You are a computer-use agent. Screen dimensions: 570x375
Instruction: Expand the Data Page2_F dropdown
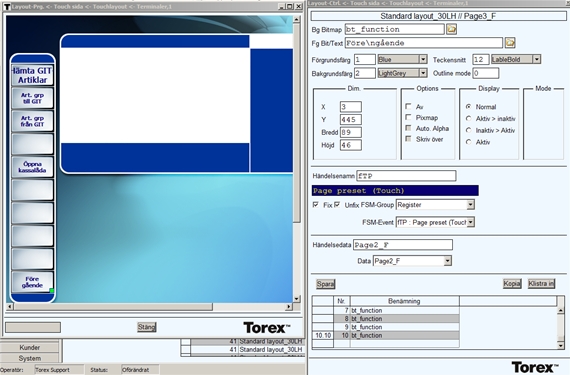tap(447, 261)
